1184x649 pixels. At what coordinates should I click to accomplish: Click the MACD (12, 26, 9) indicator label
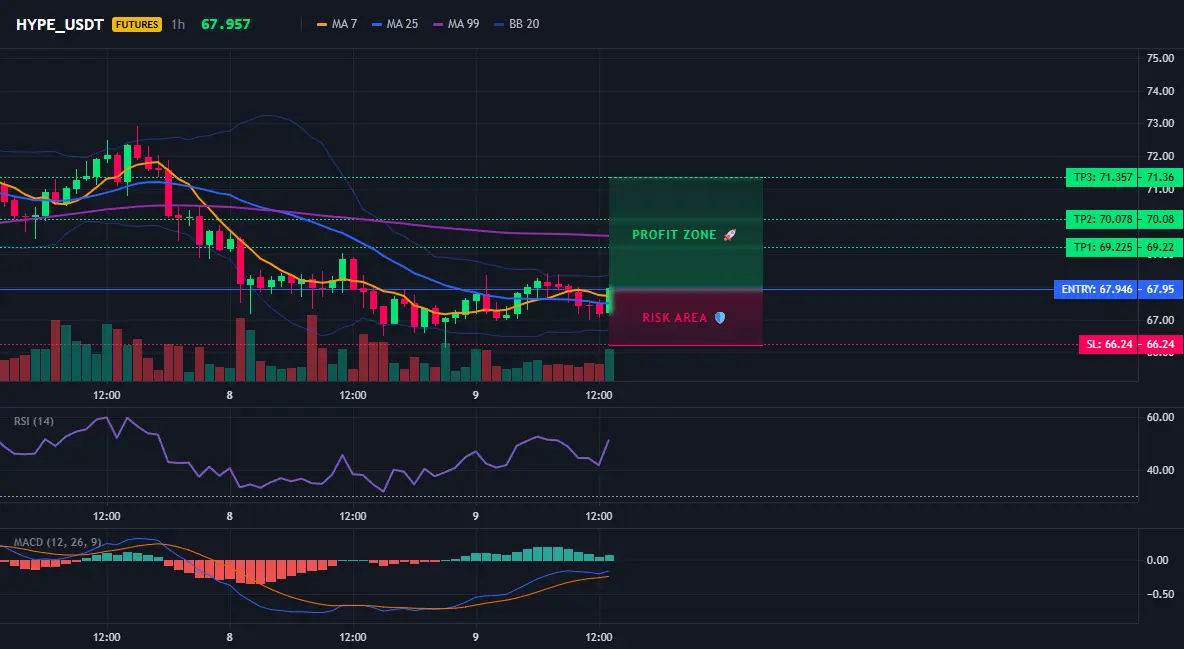pos(57,542)
